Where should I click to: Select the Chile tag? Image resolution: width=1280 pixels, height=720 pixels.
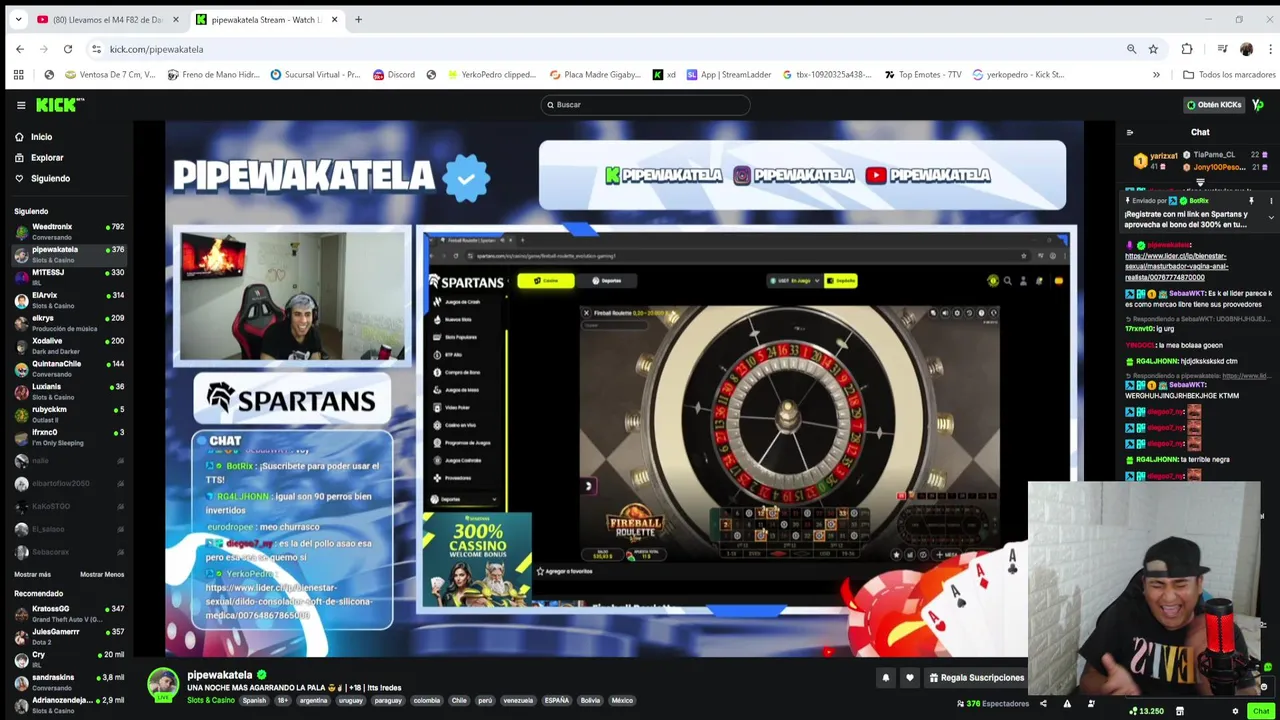pyautogui.click(x=459, y=701)
